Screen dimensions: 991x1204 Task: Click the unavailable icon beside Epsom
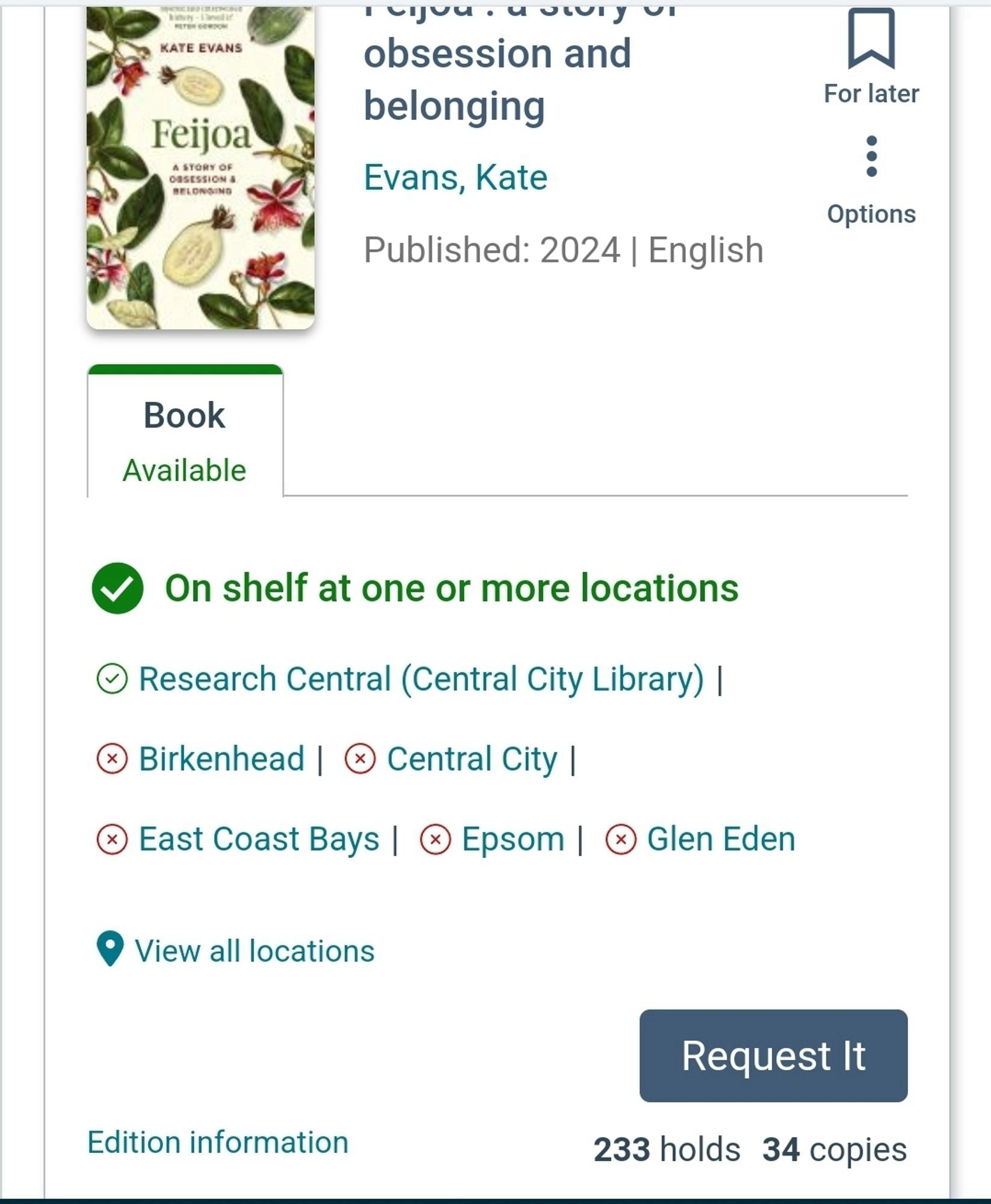click(436, 839)
